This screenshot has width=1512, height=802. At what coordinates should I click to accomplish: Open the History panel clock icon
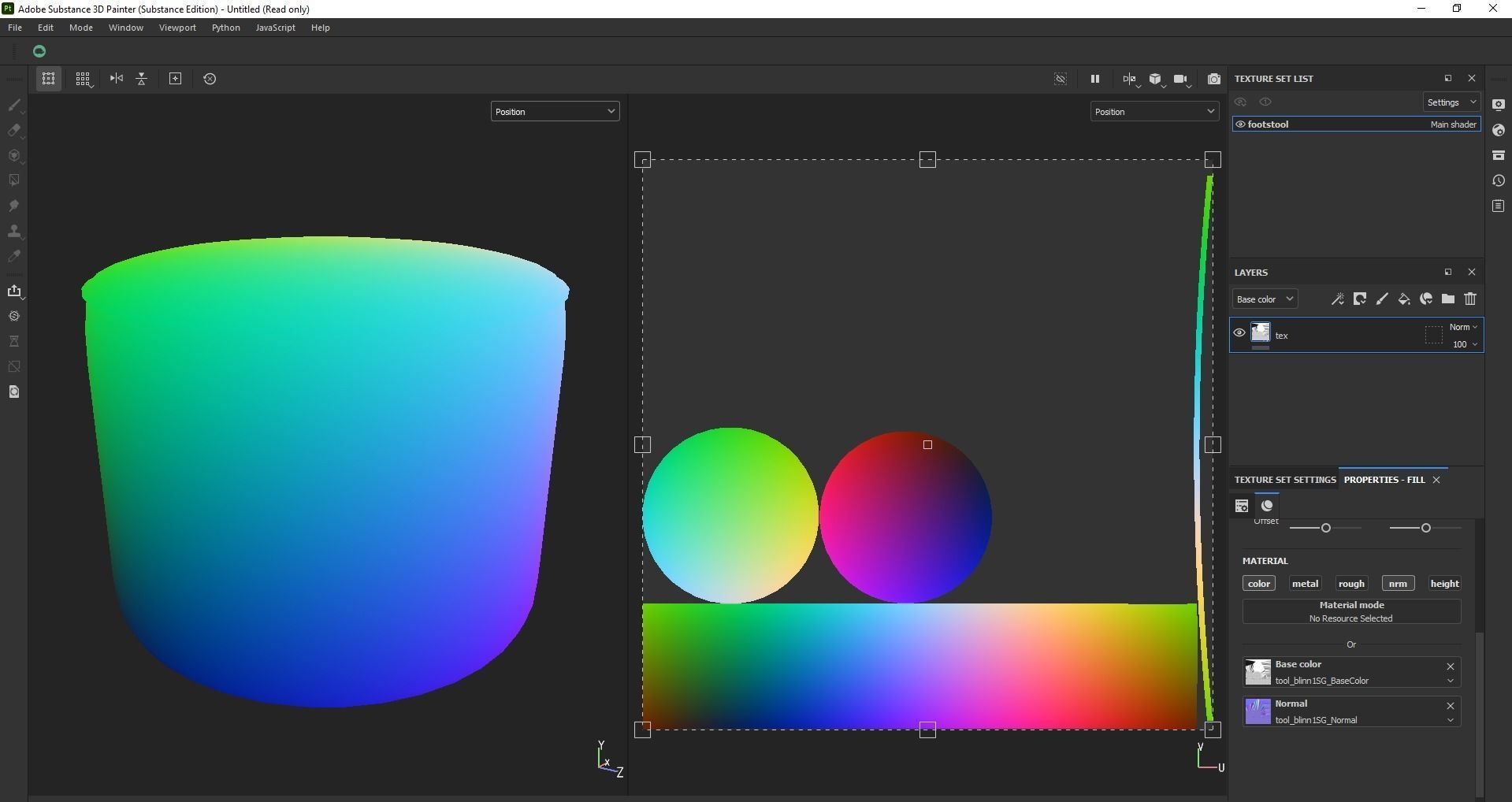[x=1499, y=180]
